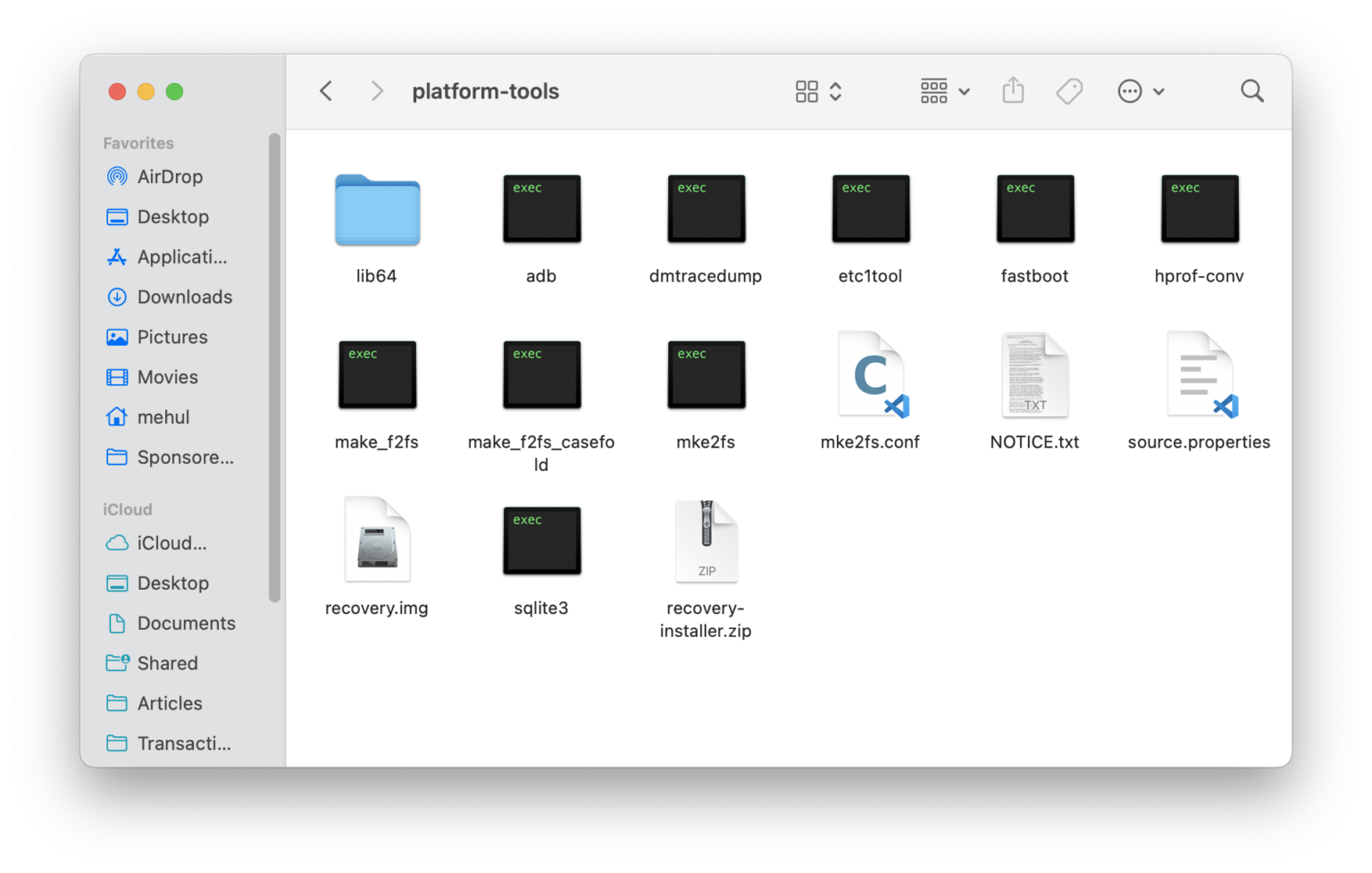
Task: Select the source.properties file
Action: 1198,375
